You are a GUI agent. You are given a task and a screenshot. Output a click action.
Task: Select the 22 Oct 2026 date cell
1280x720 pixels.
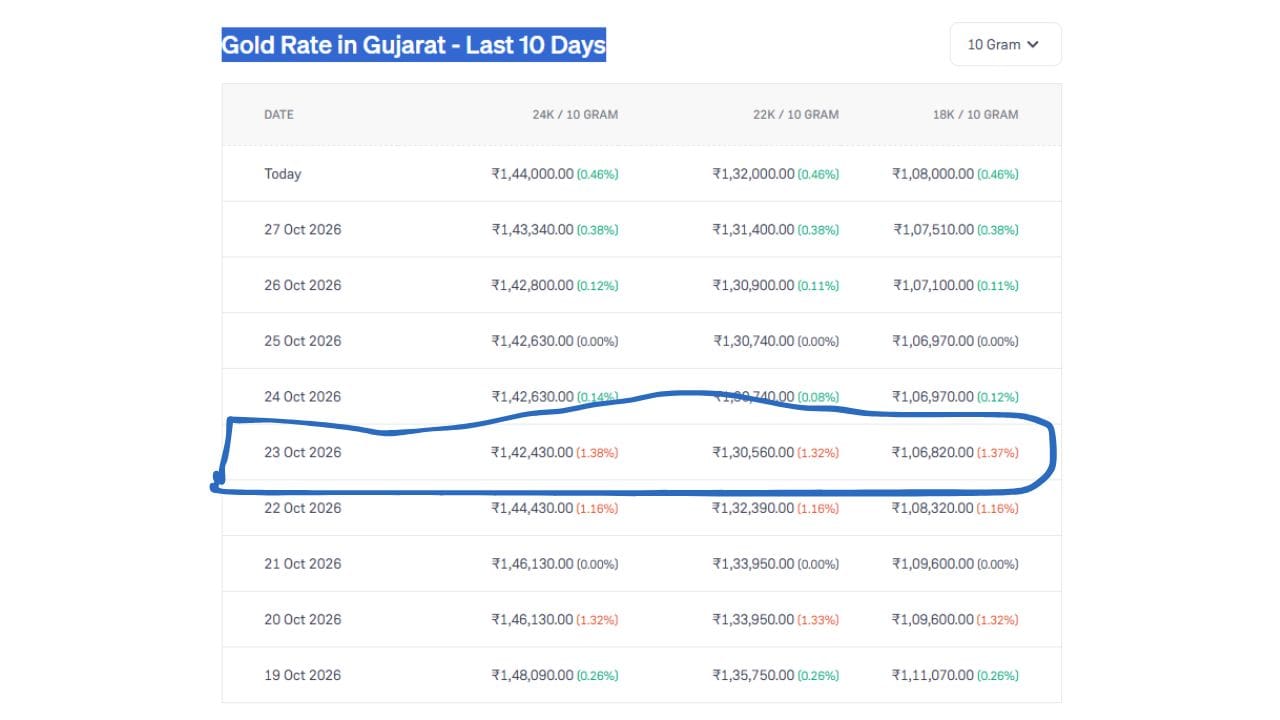(303, 508)
